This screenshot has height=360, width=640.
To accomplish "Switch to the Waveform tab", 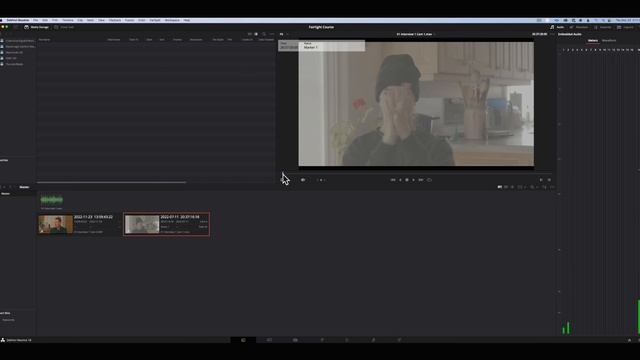I will click(609, 40).
